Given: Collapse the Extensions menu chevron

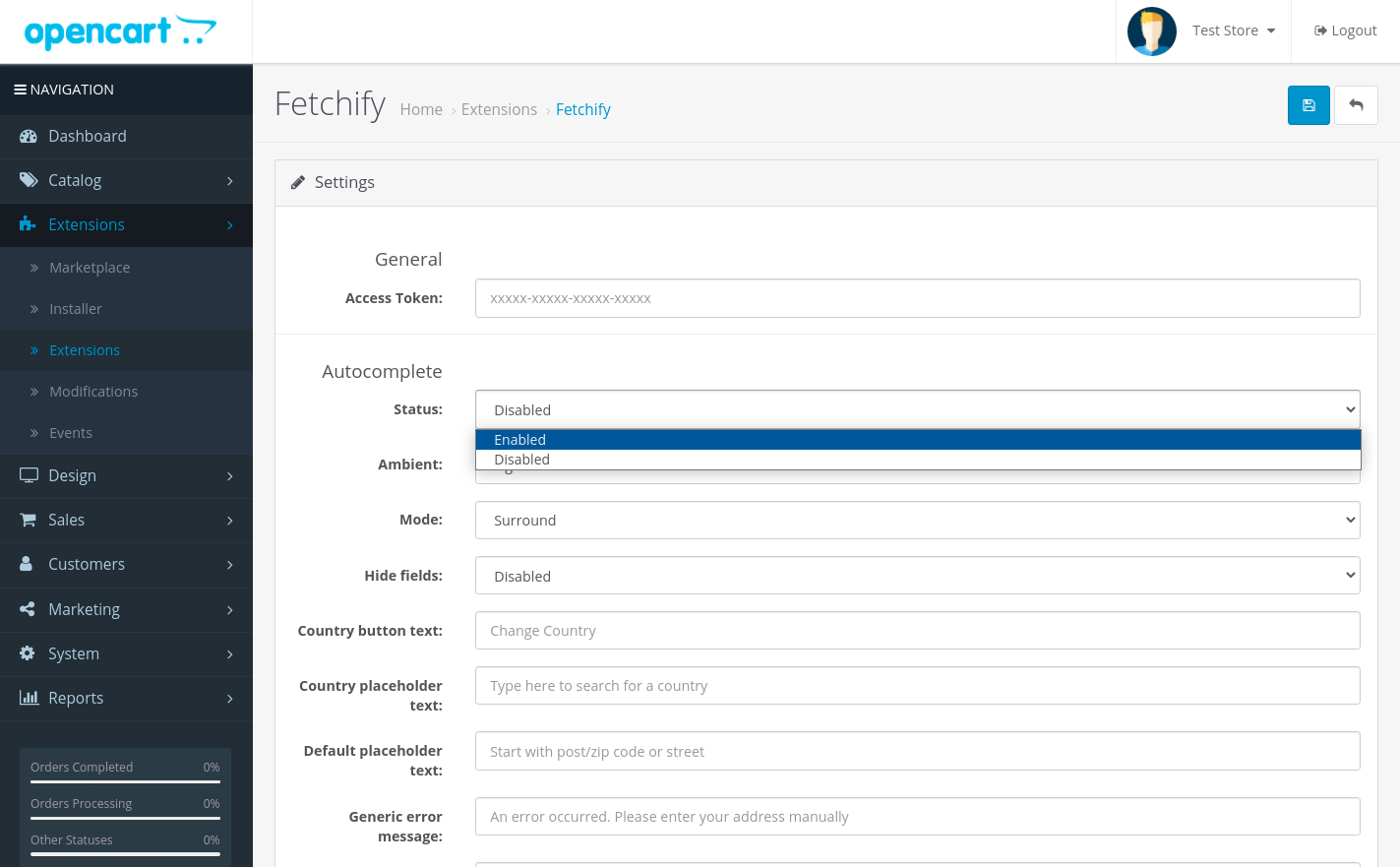Looking at the screenshot, I should point(230,225).
